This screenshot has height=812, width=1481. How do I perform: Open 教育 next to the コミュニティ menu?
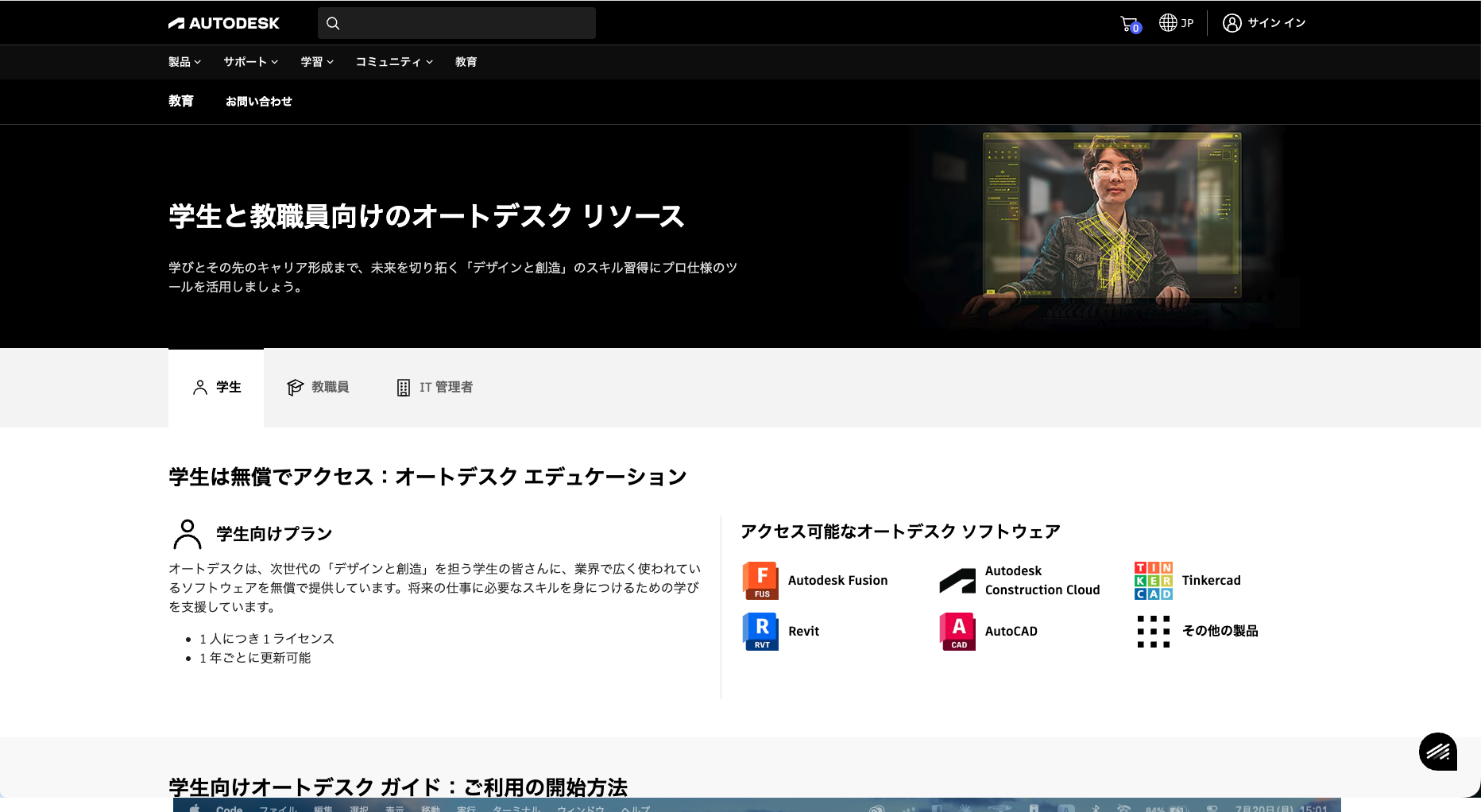pyautogui.click(x=466, y=62)
